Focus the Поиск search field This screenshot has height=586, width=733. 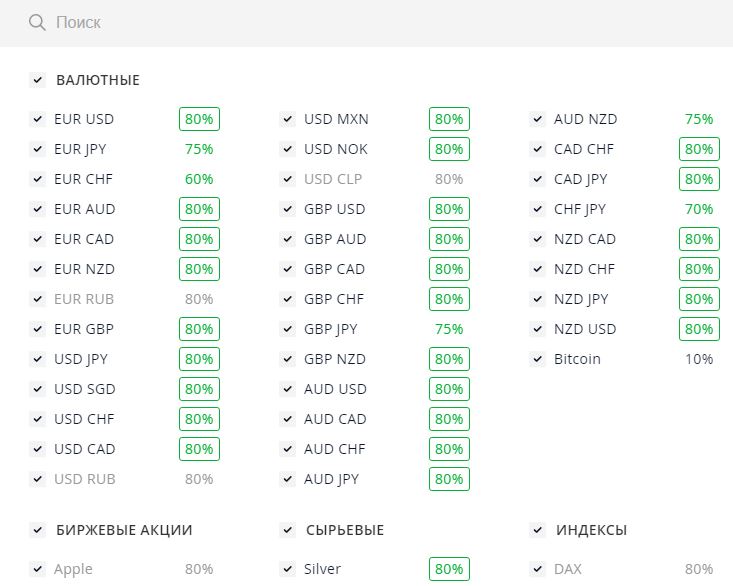point(366,23)
